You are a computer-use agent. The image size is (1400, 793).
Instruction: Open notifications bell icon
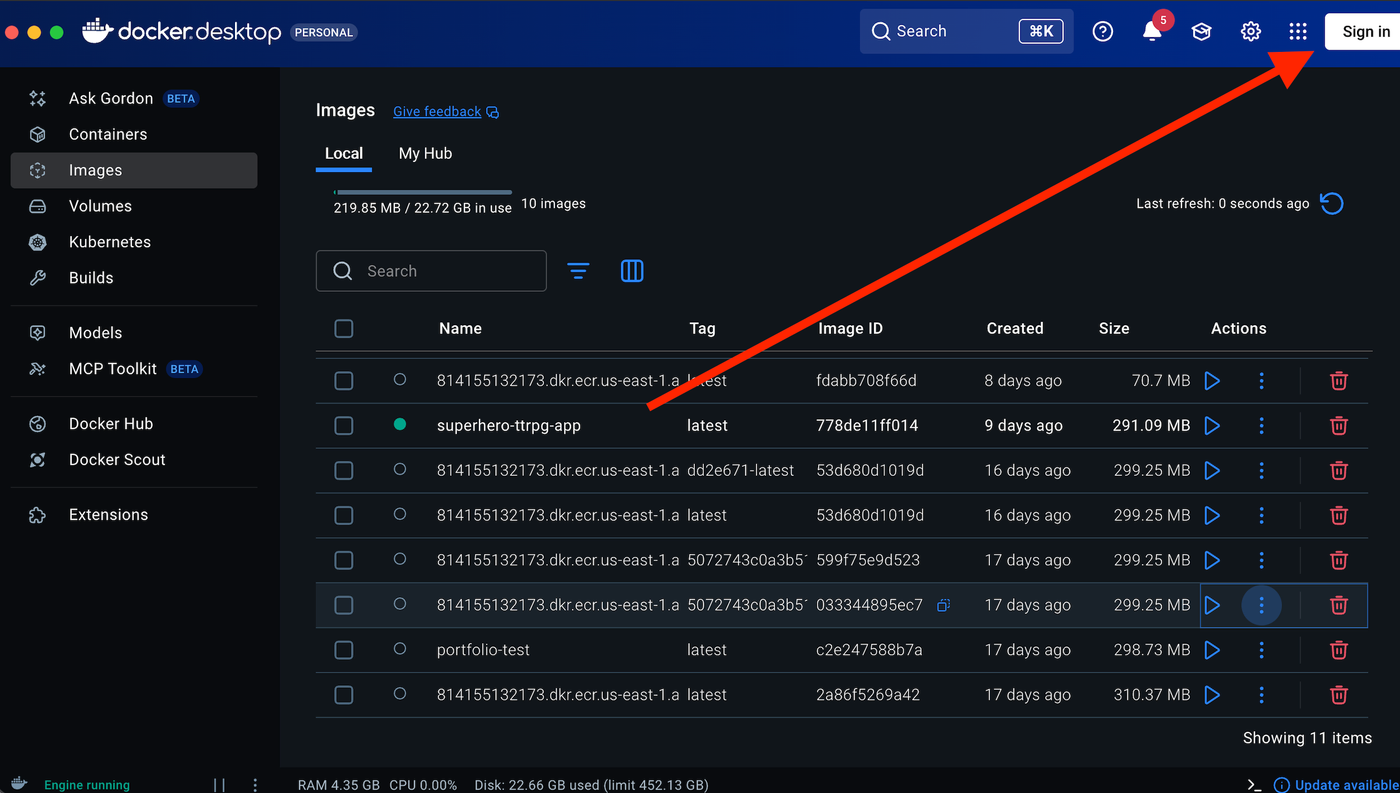1152,32
